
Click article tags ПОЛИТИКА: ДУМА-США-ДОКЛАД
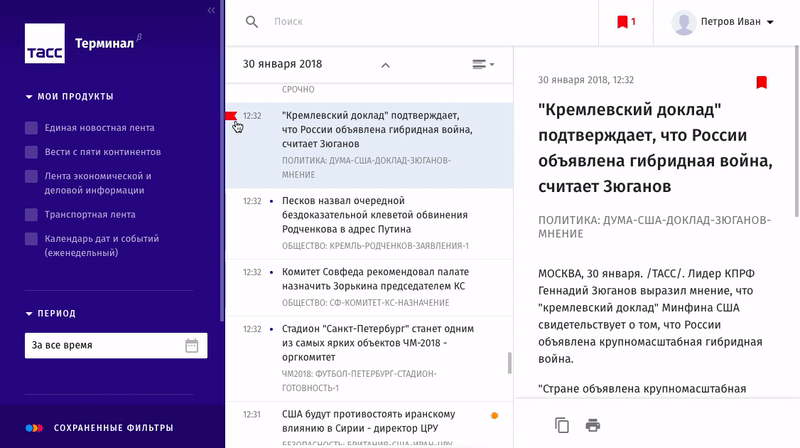tap(654, 227)
